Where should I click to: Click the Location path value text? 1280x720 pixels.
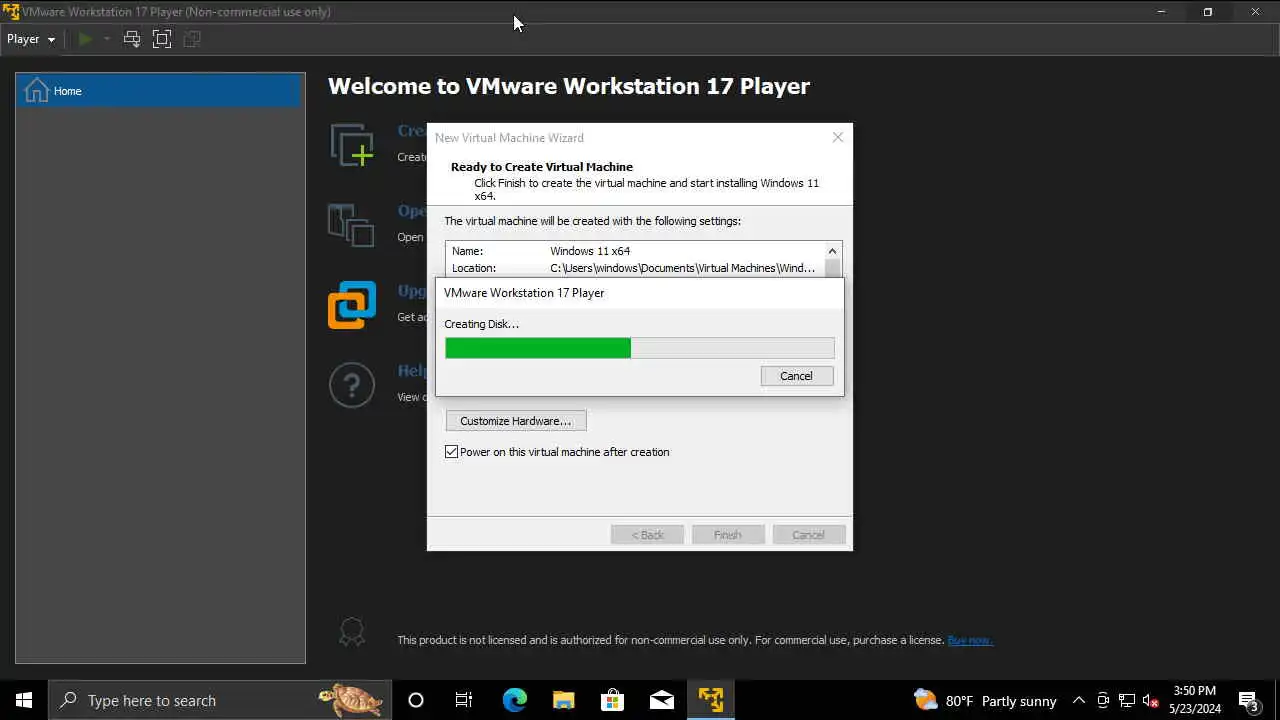pyautogui.click(x=683, y=268)
